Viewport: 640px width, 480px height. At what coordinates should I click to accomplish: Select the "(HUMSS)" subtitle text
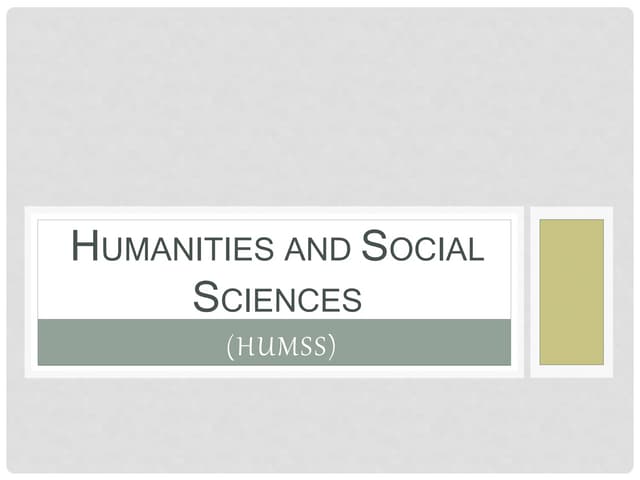pos(279,345)
